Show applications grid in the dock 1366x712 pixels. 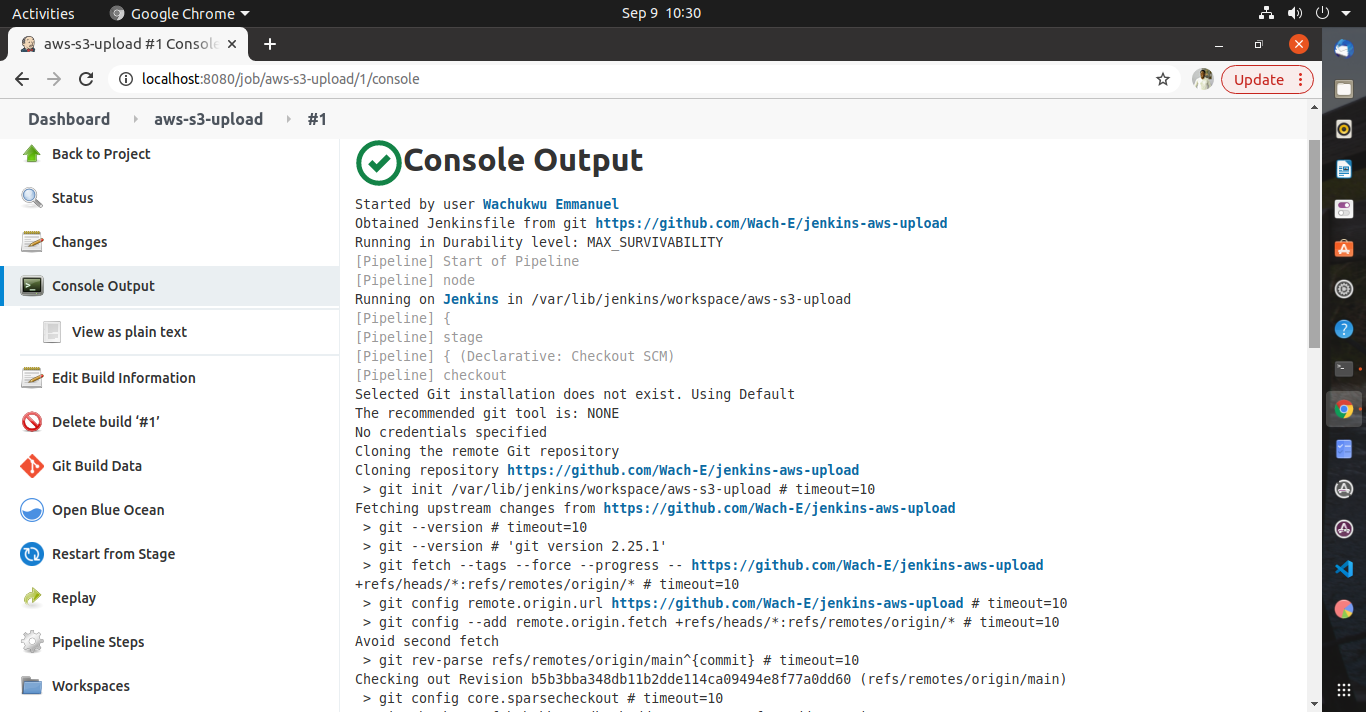click(x=1344, y=690)
